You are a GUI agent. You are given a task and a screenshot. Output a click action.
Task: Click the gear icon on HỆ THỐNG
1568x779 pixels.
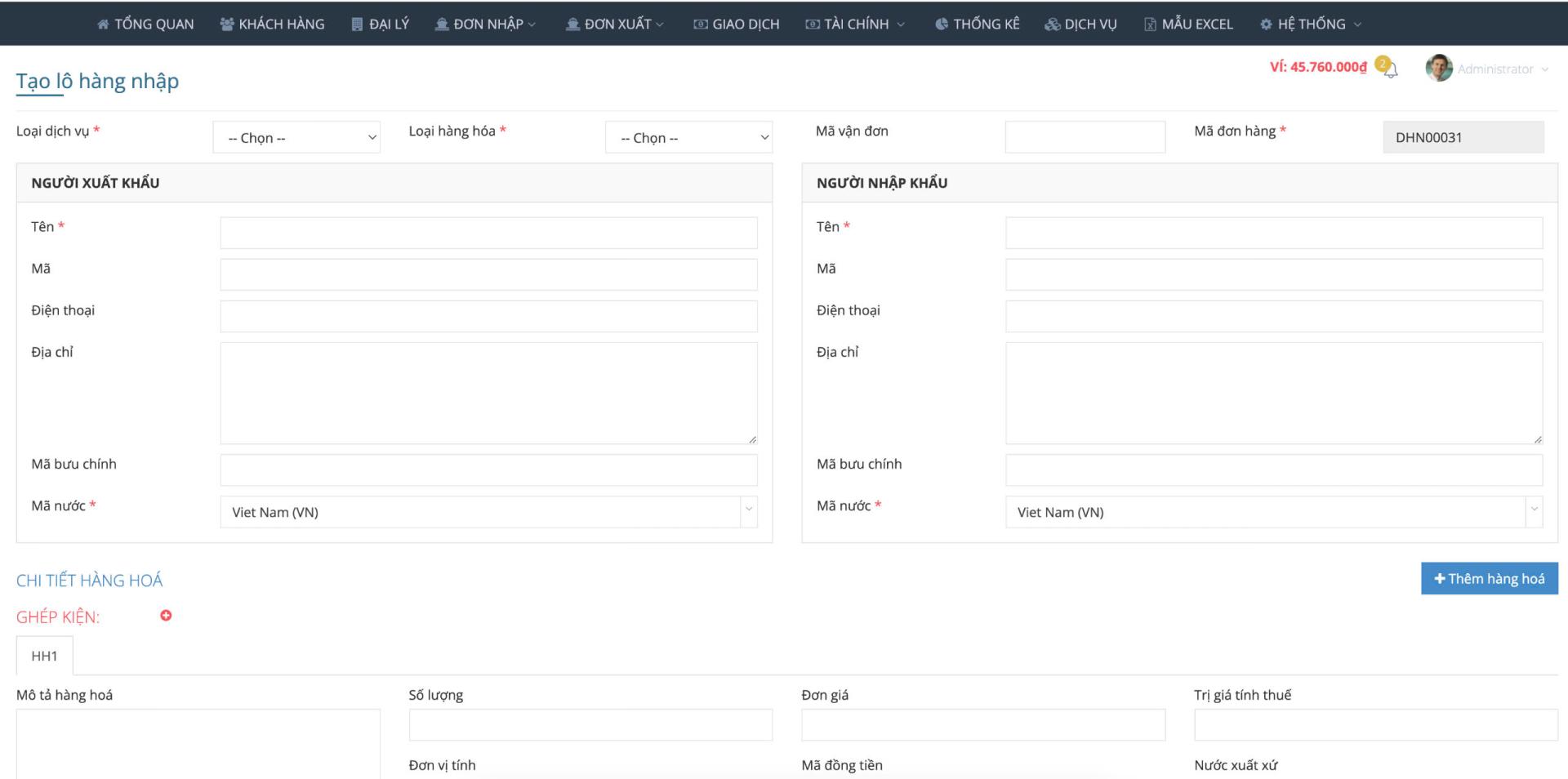pos(1265,24)
